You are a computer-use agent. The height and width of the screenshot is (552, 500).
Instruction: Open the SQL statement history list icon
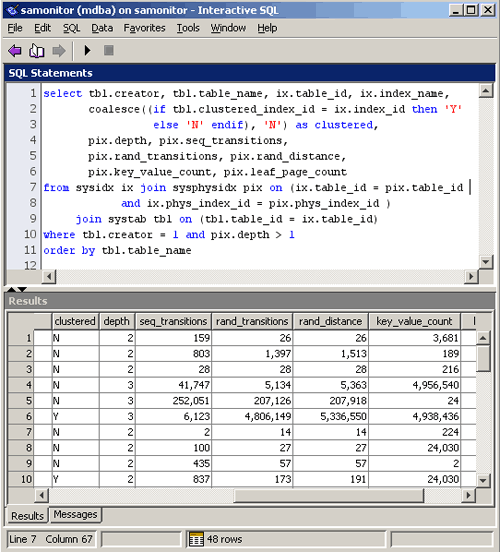[36, 51]
